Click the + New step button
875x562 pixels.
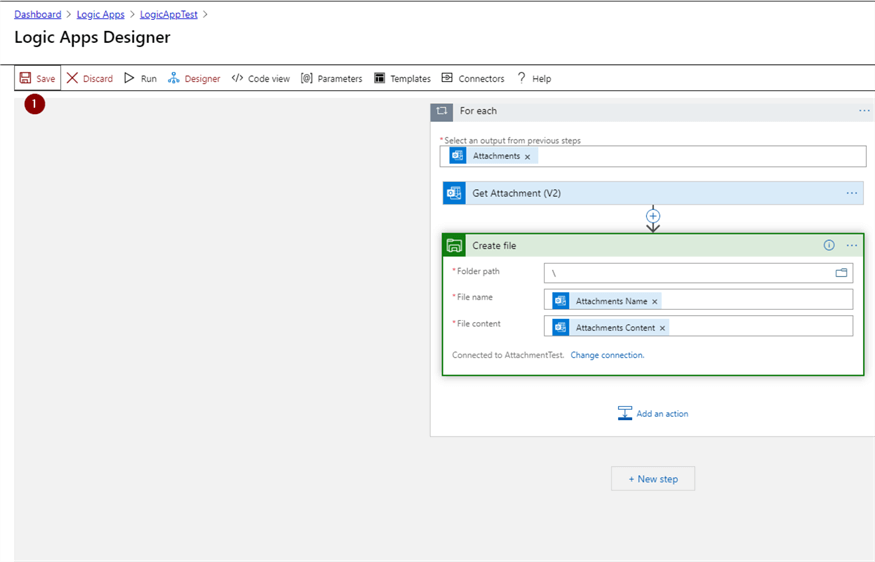(653, 479)
